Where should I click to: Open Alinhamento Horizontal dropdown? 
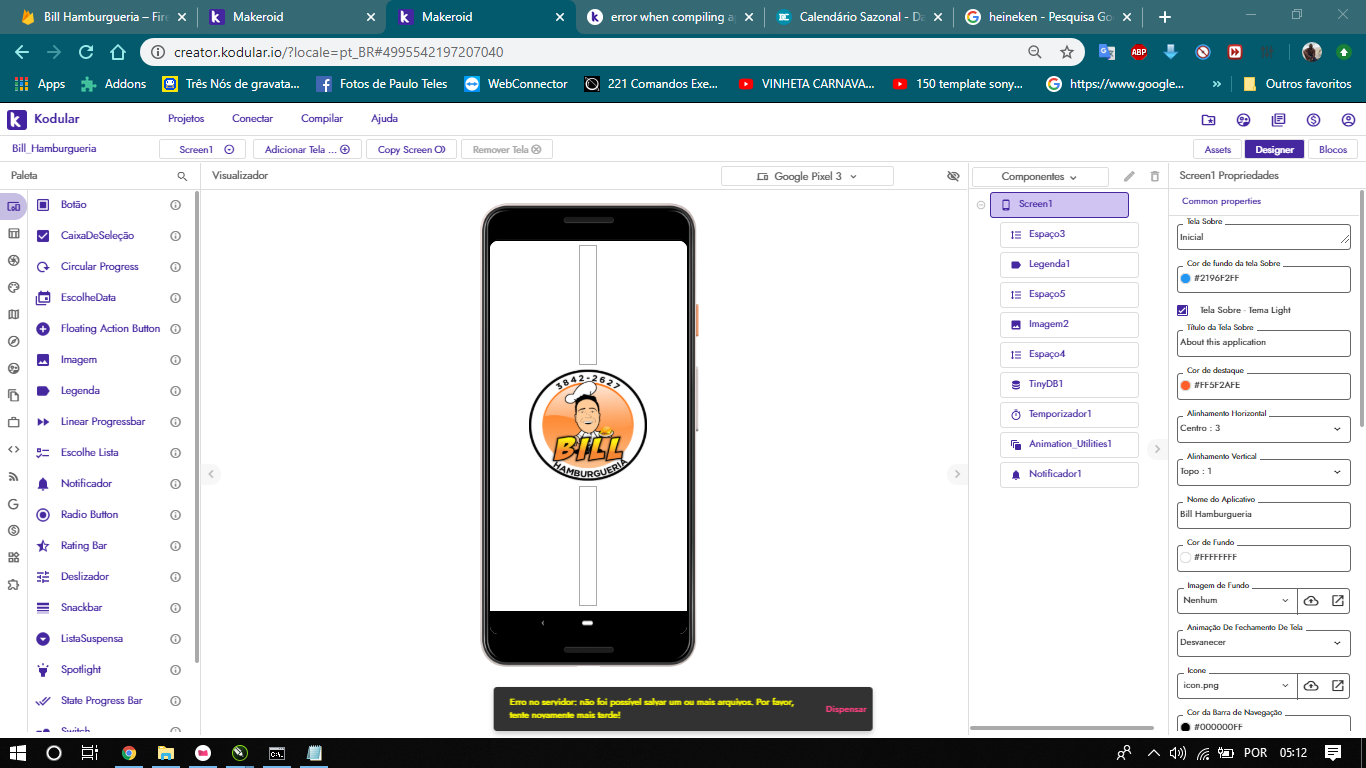1264,429
